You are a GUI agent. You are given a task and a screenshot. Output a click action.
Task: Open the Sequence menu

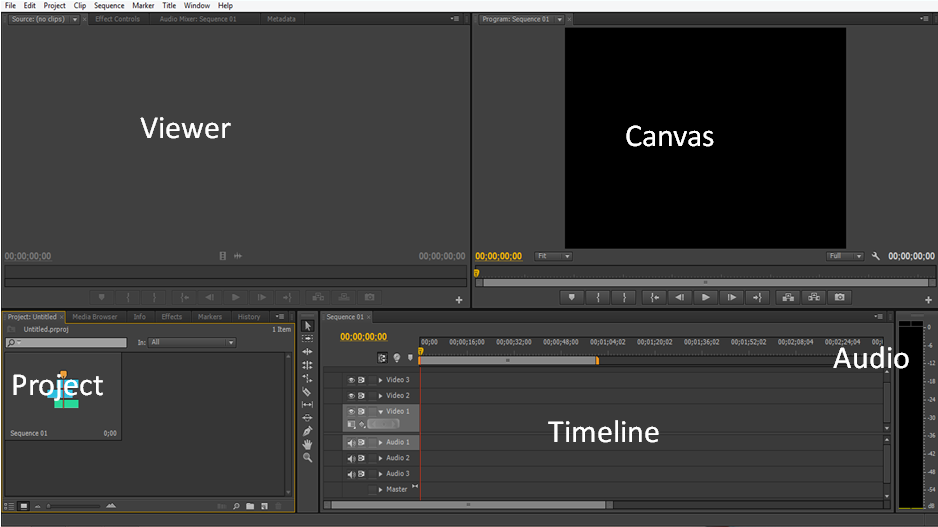point(109,5)
